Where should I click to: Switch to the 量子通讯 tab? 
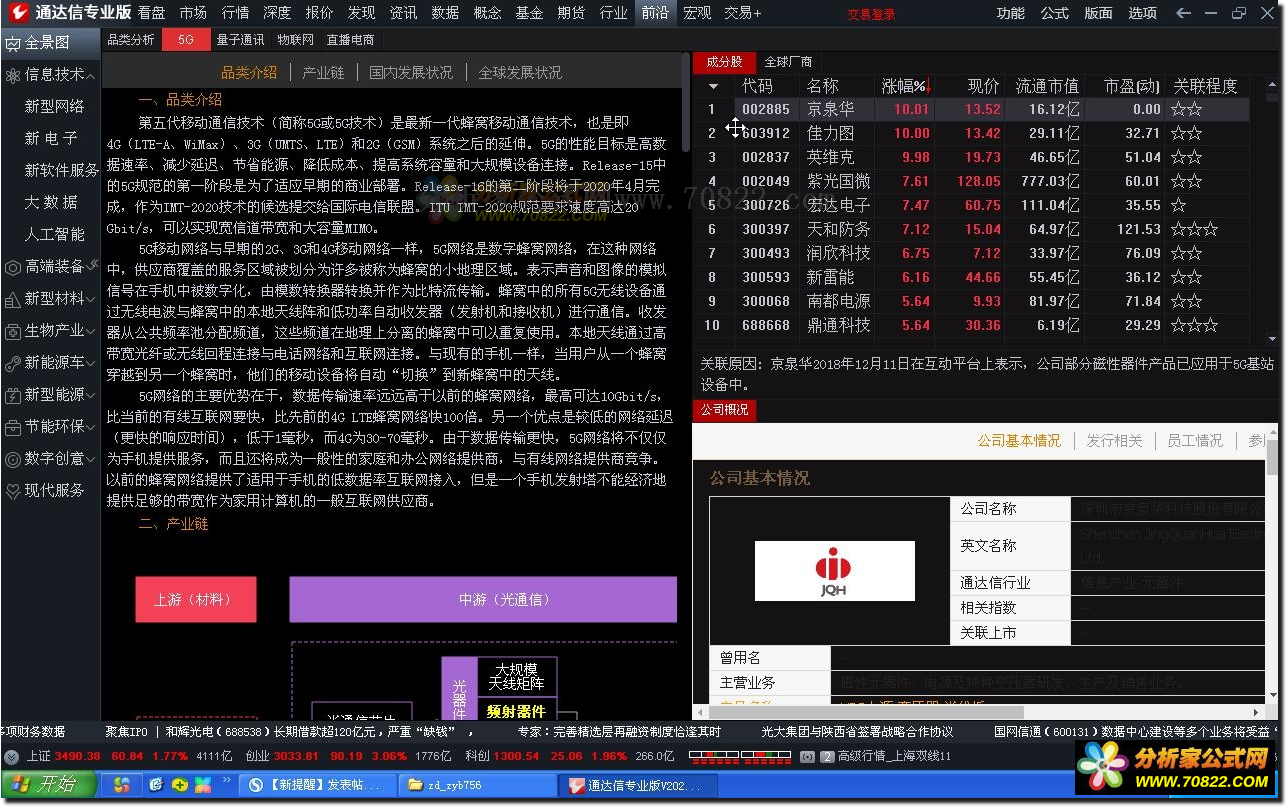coord(240,40)
